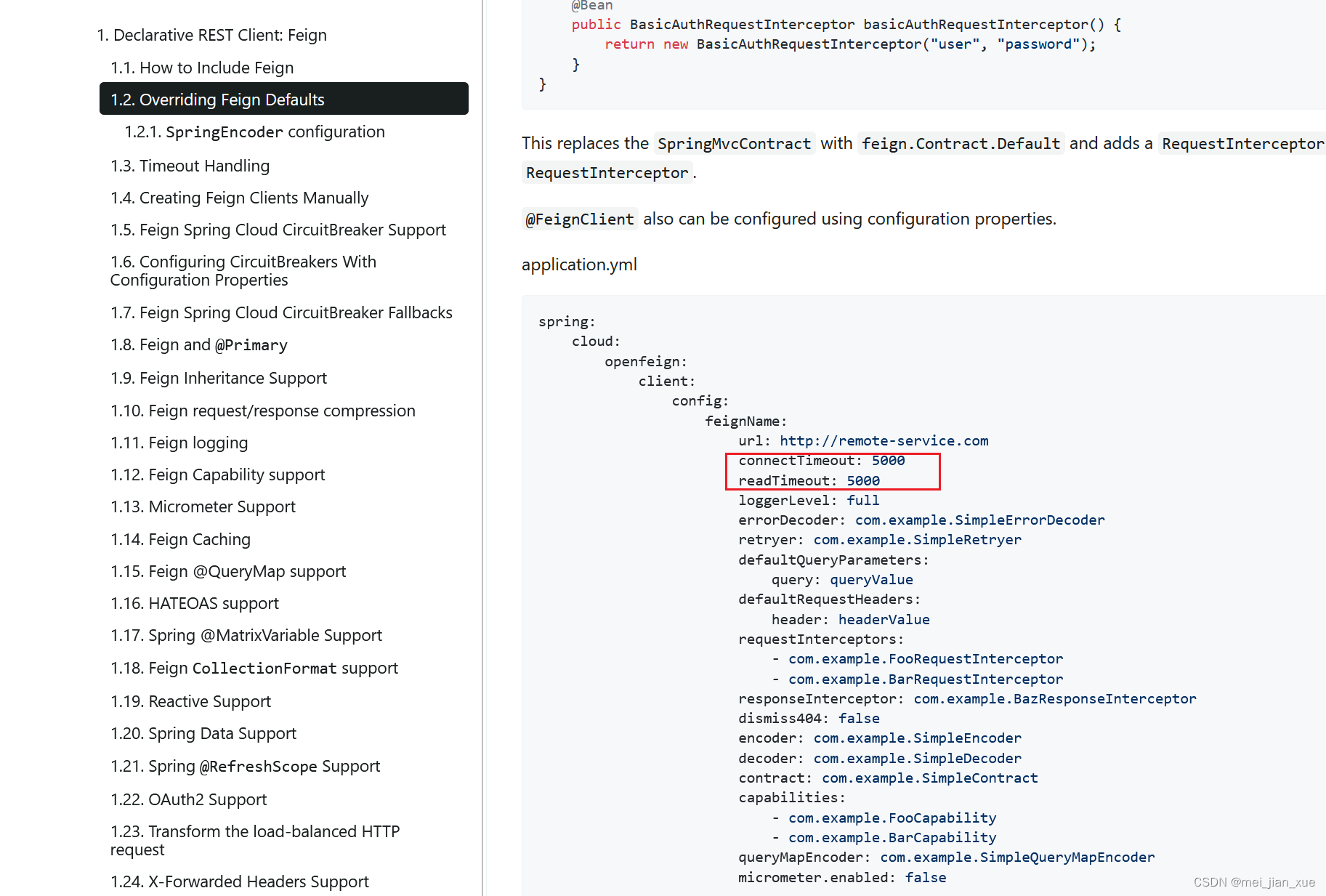Go to '1.1. How to Include Feign'

coord(202,68)
